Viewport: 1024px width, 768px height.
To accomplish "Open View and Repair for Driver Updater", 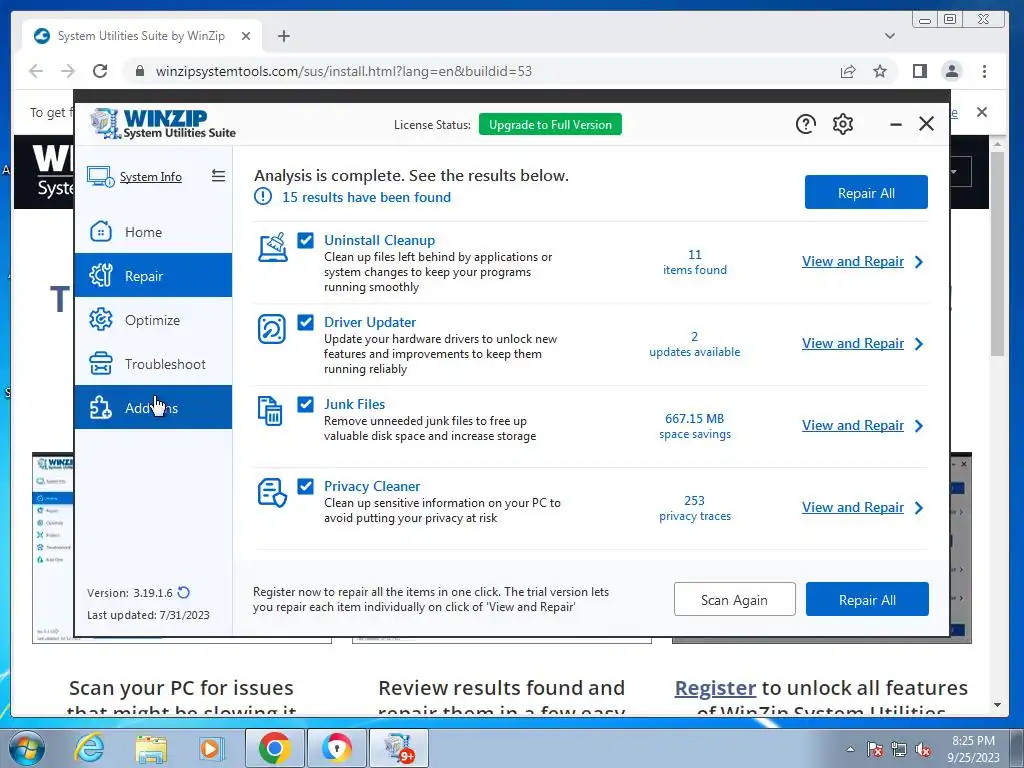I will [x=853, y=343].
